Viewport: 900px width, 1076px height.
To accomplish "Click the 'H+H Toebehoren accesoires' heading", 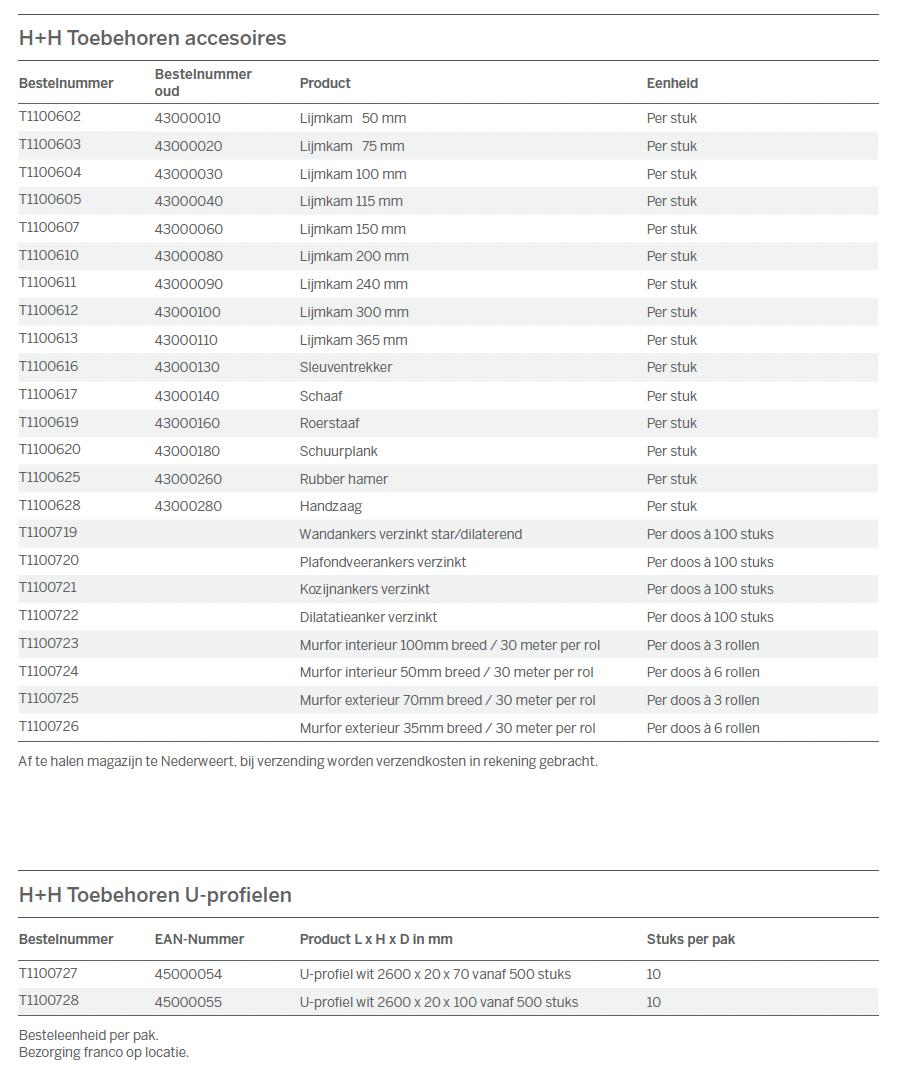I will tap(152, 39).
